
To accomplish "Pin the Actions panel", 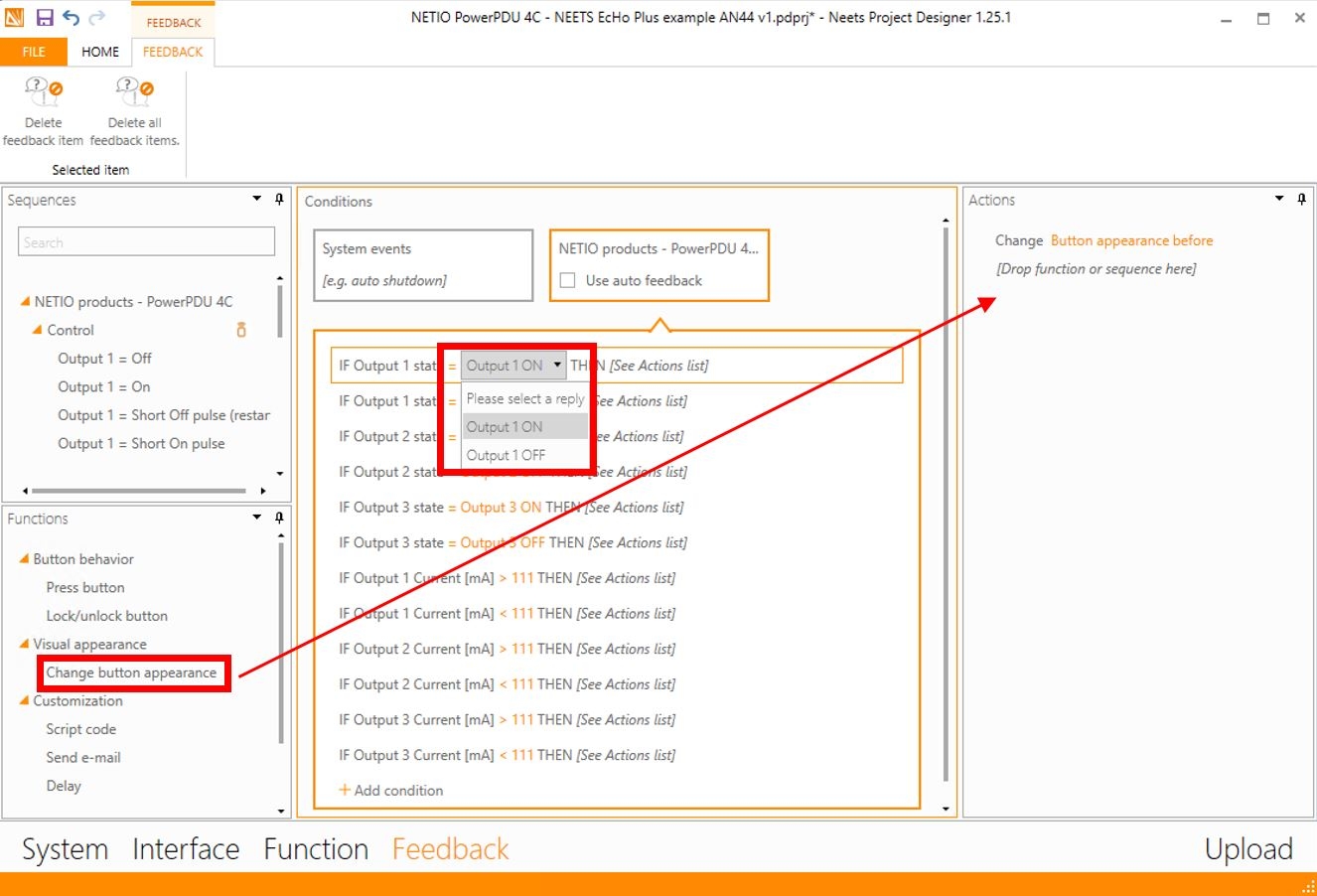I will (1301, 199).
